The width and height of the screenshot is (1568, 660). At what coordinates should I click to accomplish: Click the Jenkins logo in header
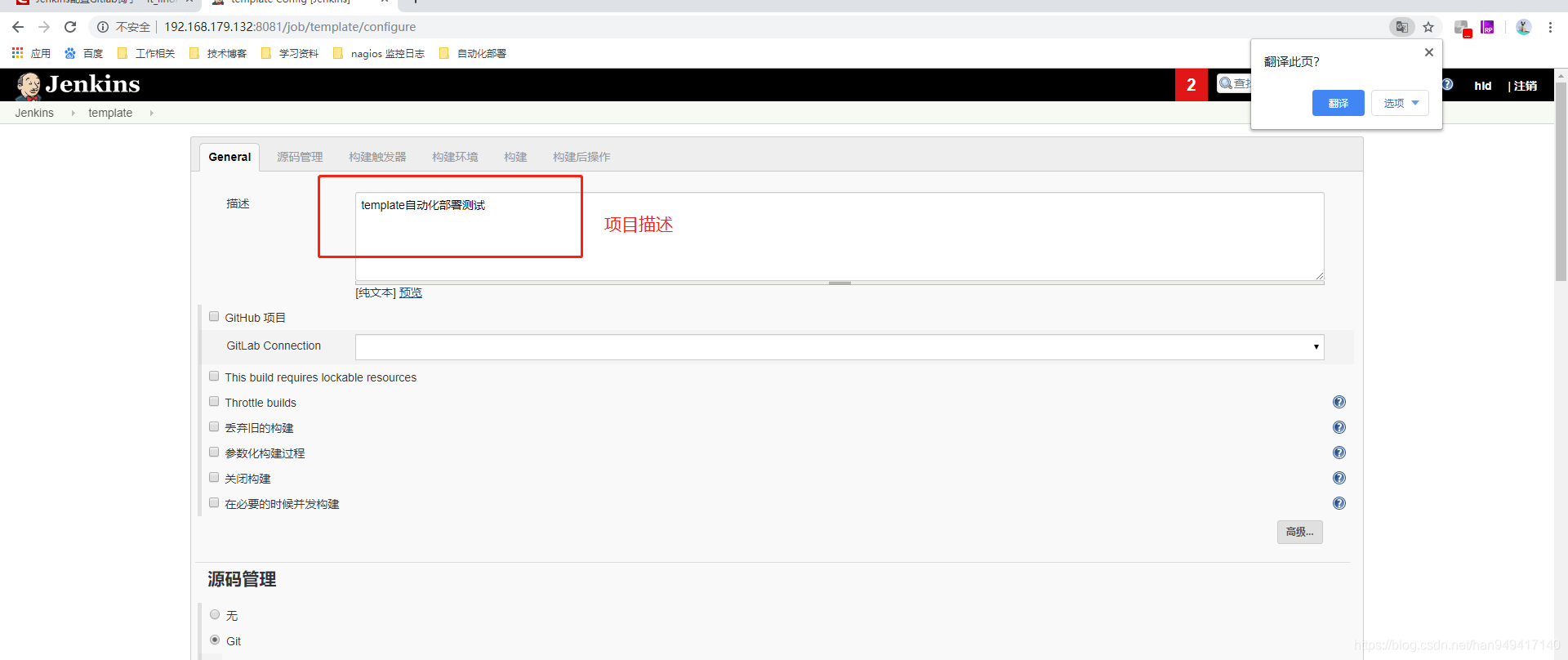click(x=78, y=84)
